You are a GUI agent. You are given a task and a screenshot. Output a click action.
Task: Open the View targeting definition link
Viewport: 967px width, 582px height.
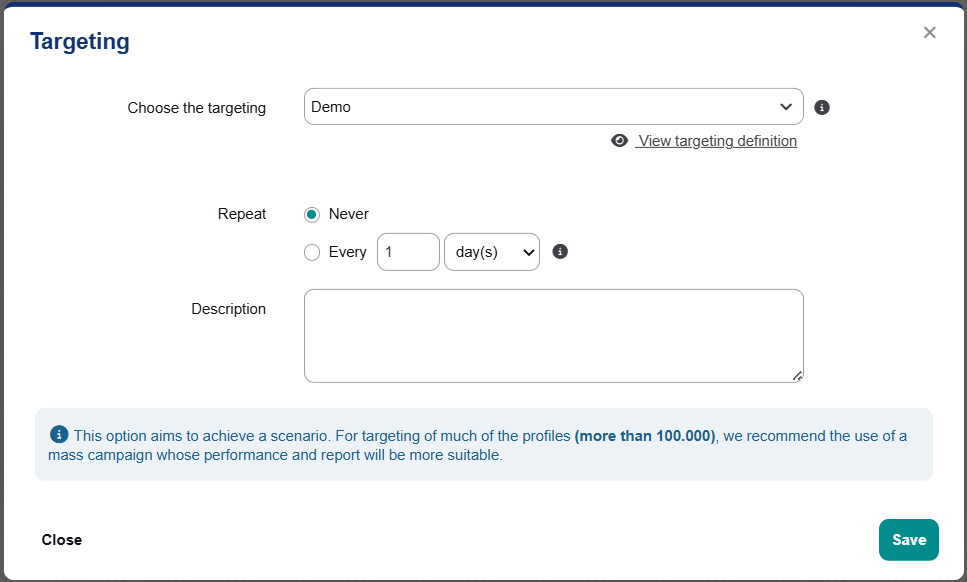[717, 141]
